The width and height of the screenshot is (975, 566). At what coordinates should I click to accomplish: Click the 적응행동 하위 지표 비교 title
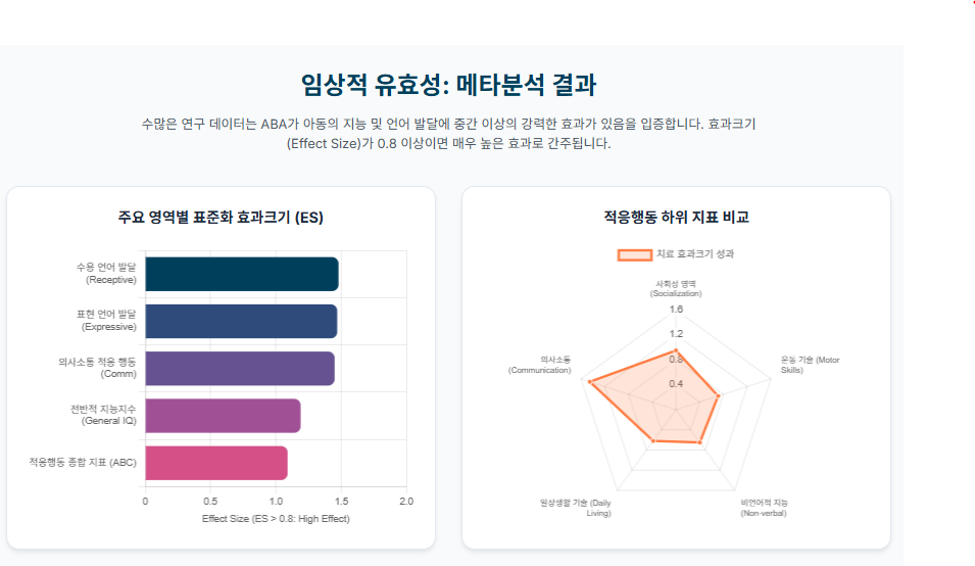[x=676, y=217]
